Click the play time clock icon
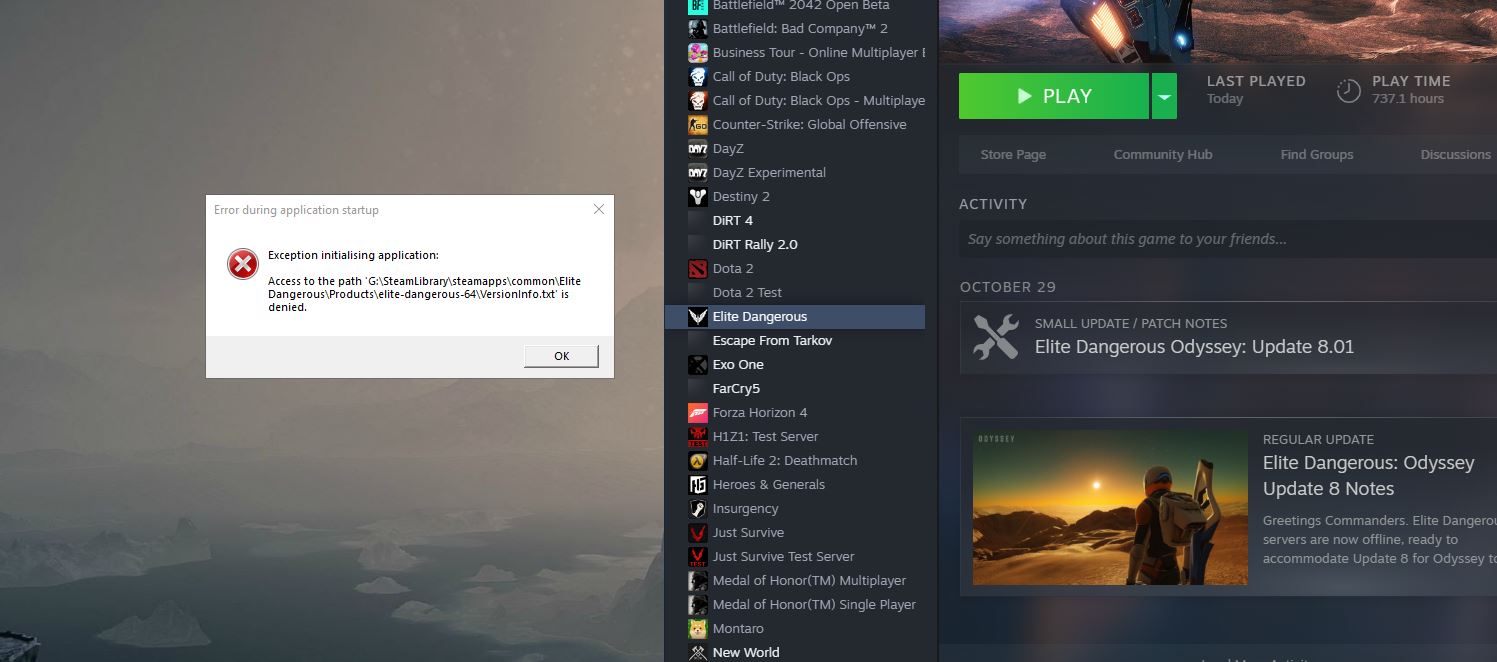 1349,91
